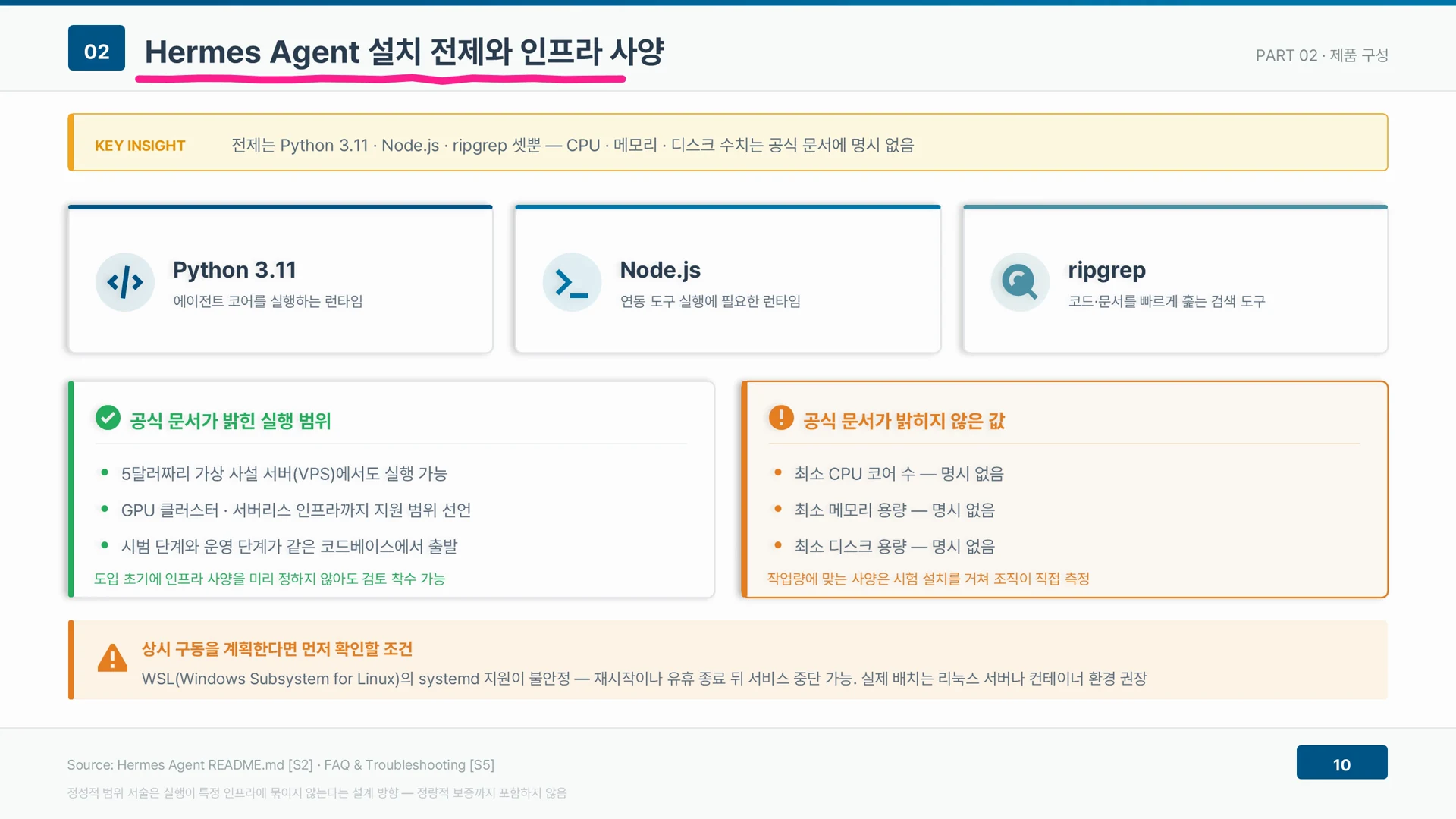Click the Source: Hermes Agent README.md line

tap(281, 765)
